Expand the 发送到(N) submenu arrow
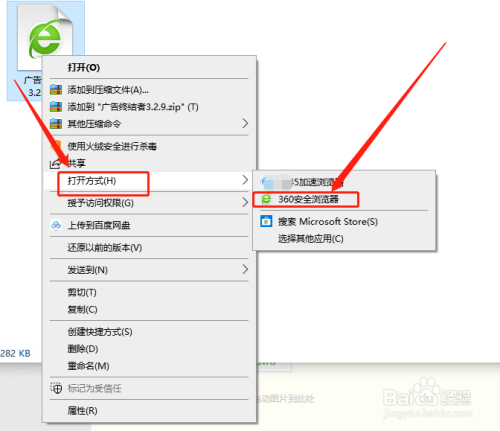This screenshot has width=500, height=431. 245,269
